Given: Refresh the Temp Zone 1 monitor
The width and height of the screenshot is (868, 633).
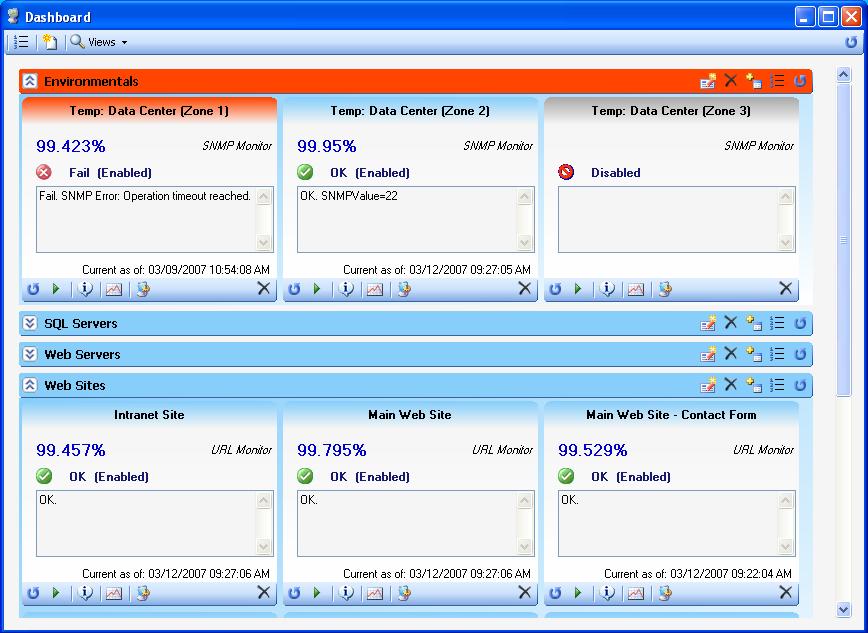Looking at the screenshot, I should pos(33,289).
